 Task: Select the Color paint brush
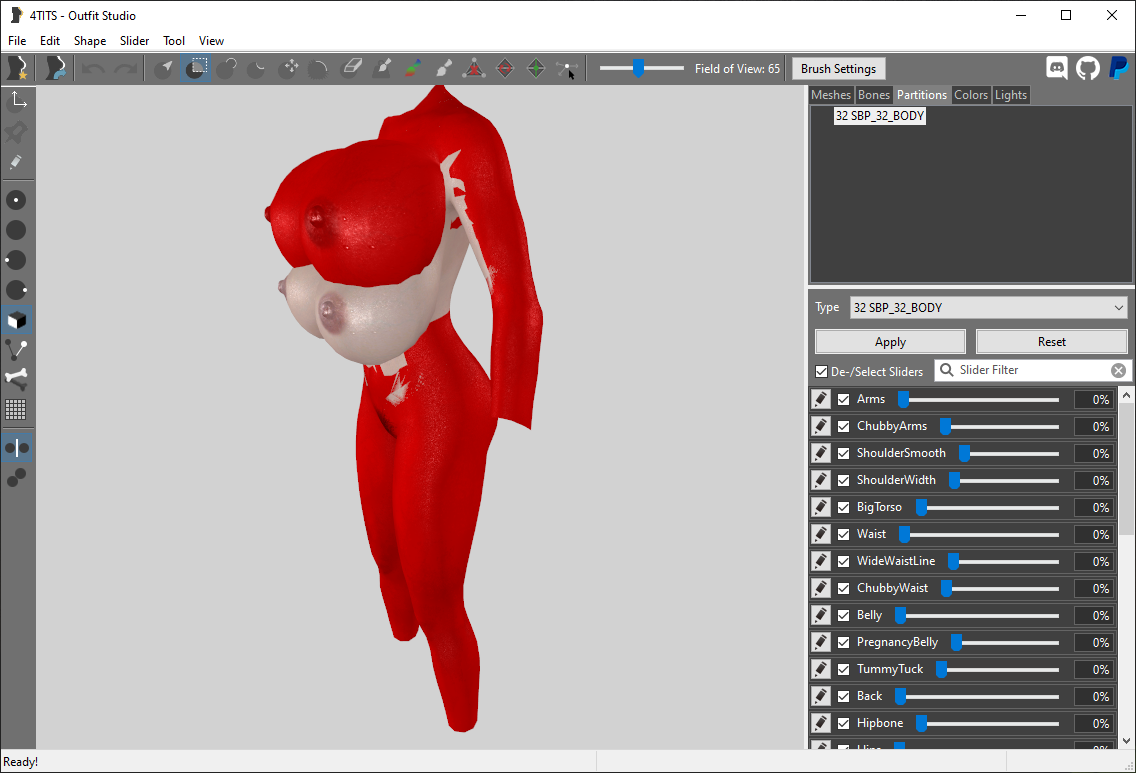412,69
